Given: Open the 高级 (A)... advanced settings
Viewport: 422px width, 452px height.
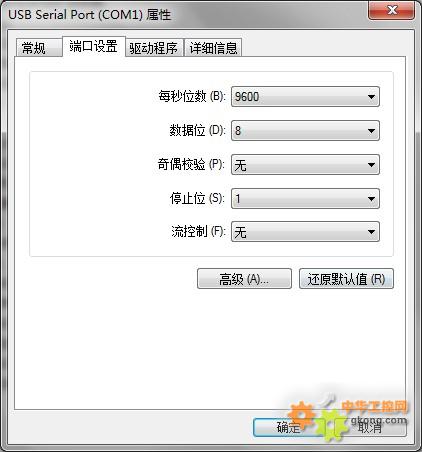Looking at the screenshot, I should (244, 279).
